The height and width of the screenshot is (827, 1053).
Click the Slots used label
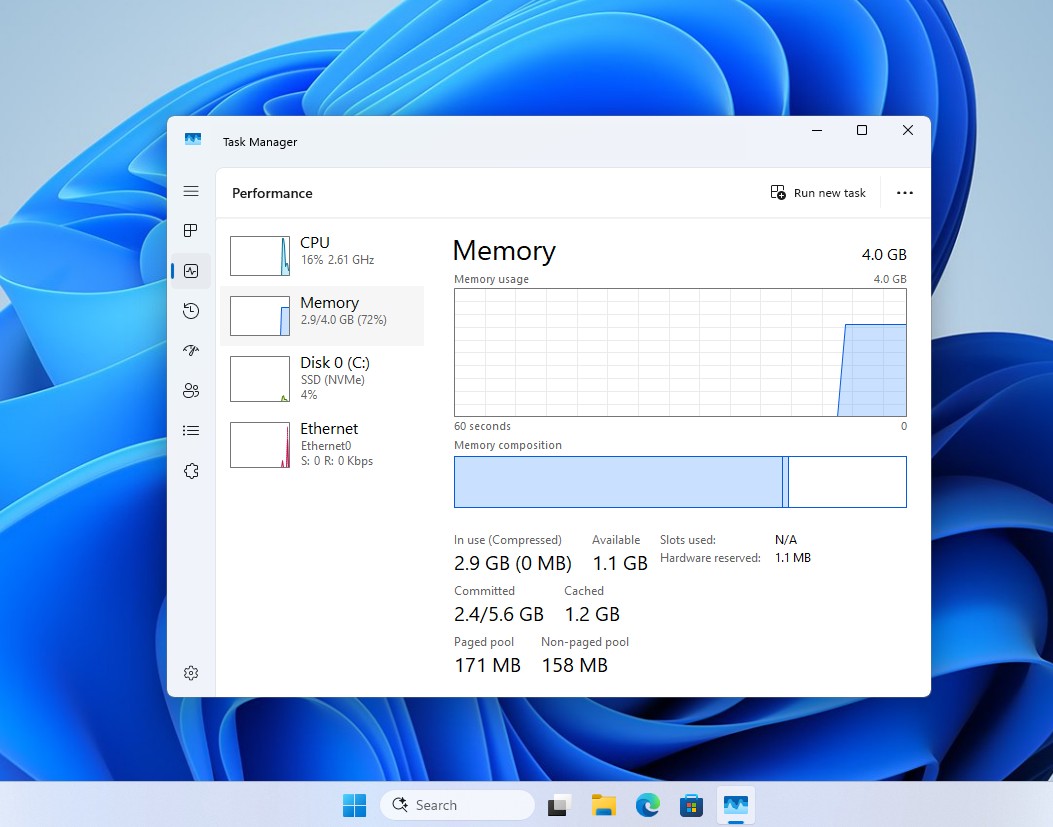point(688,539)
